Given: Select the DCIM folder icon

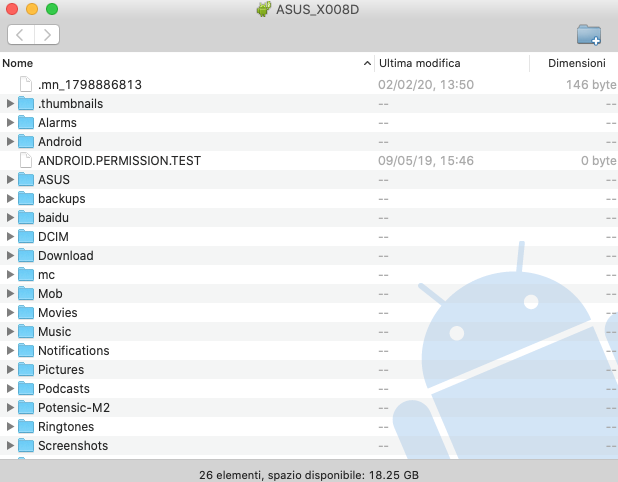Looking at the screenshot, I should coord(26,236).
